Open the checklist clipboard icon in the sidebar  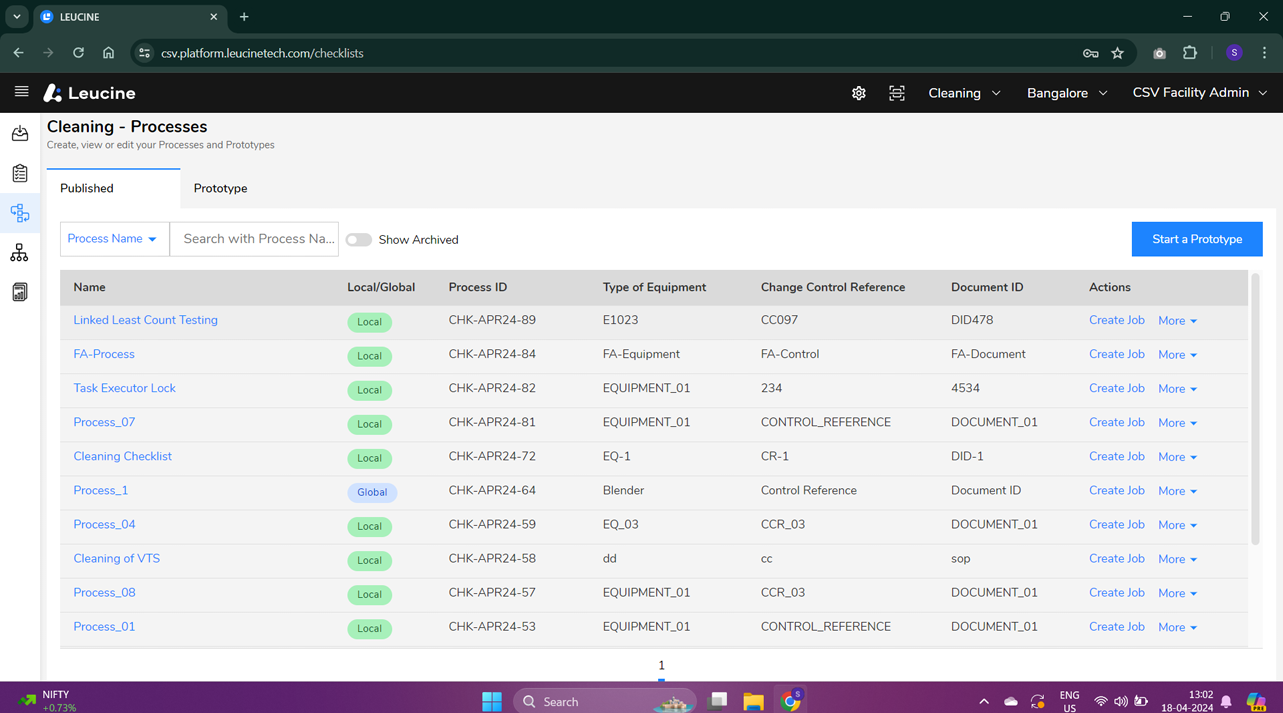[20, 173]
